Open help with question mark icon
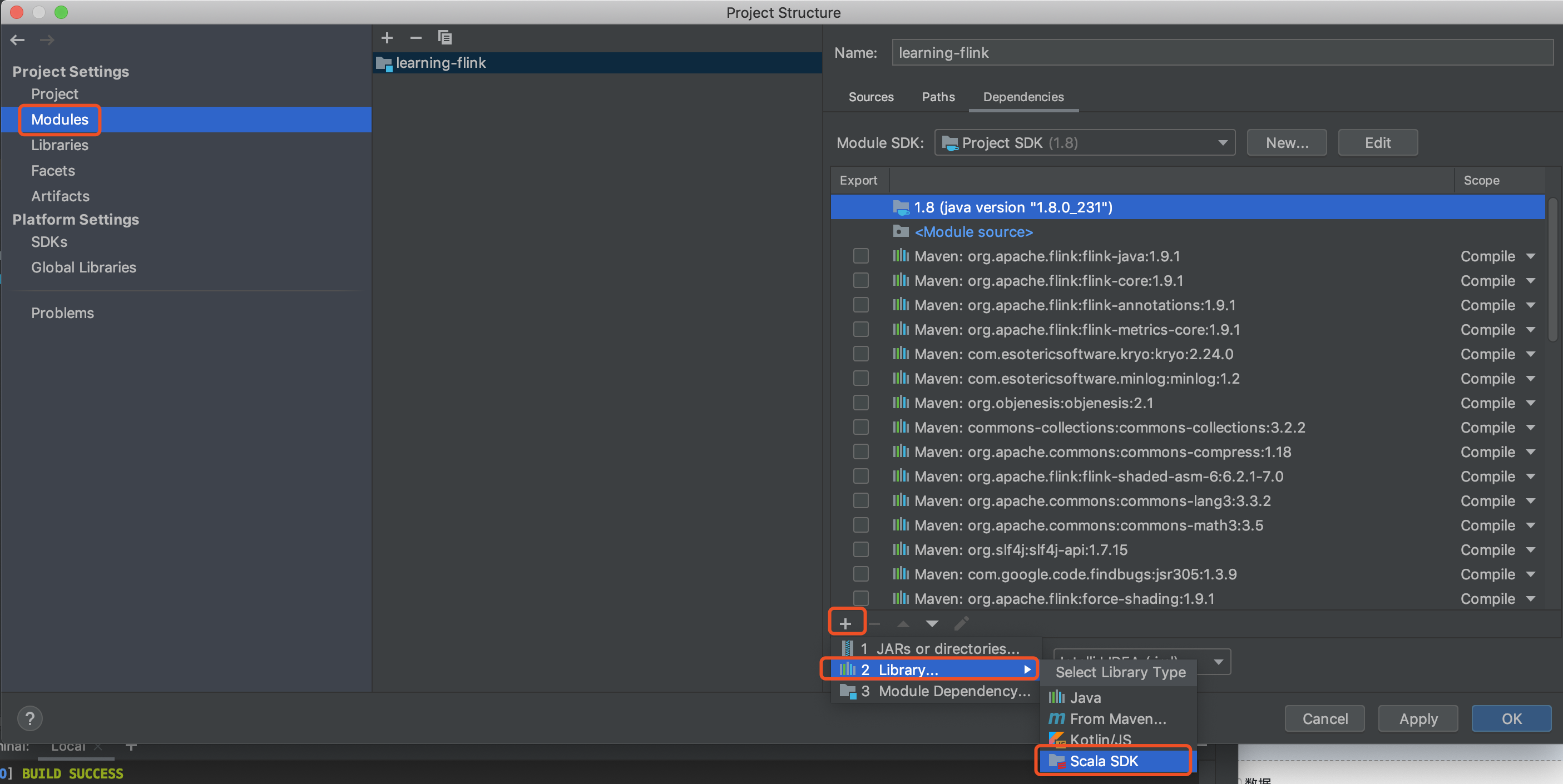The image size is (1563, 784). 29,718
